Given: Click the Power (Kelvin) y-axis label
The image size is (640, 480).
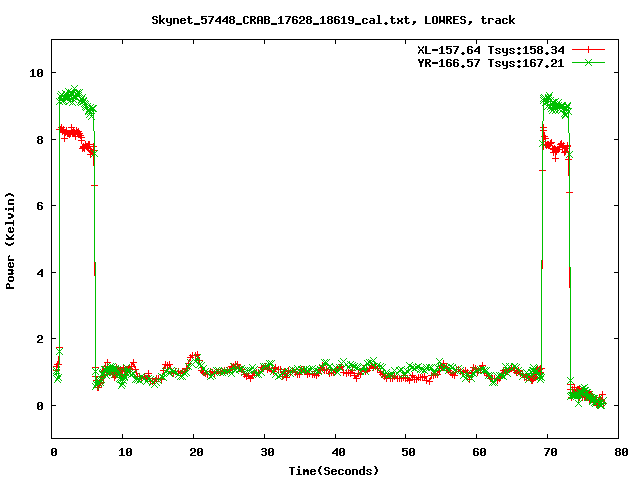Looking at the screenshot, I should coord(10,241).
